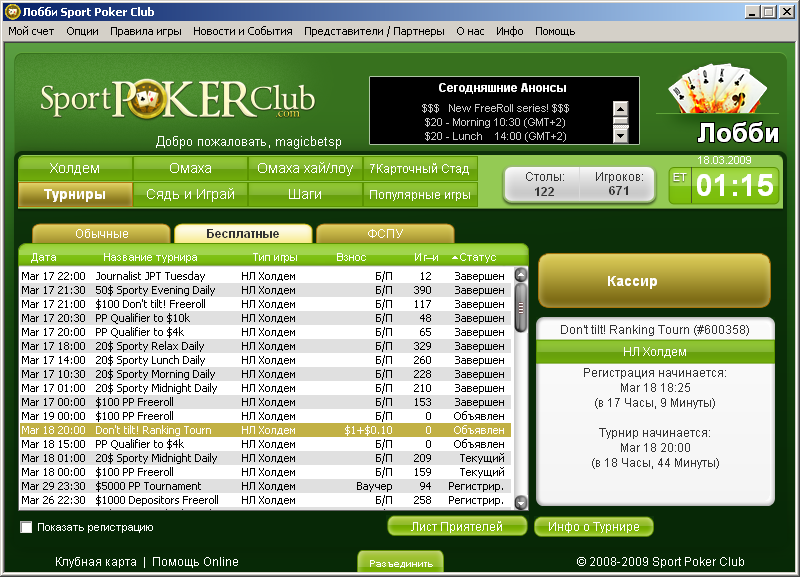The width and height of the screenshot is (800, 577).
Task: Click the Игроков players counter
Action: [618, 184]
